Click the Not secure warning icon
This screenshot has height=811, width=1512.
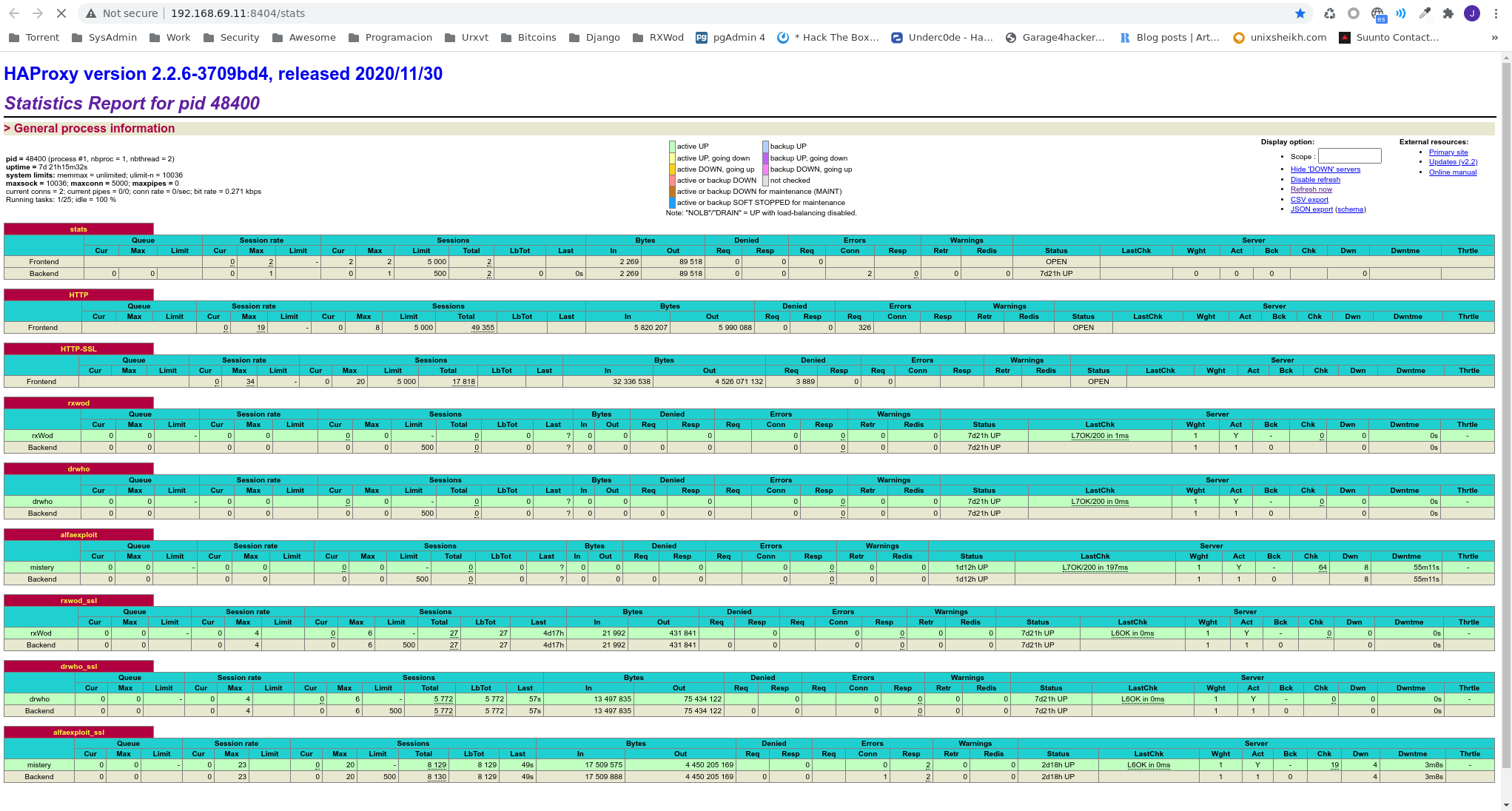[x=90, y=13]
